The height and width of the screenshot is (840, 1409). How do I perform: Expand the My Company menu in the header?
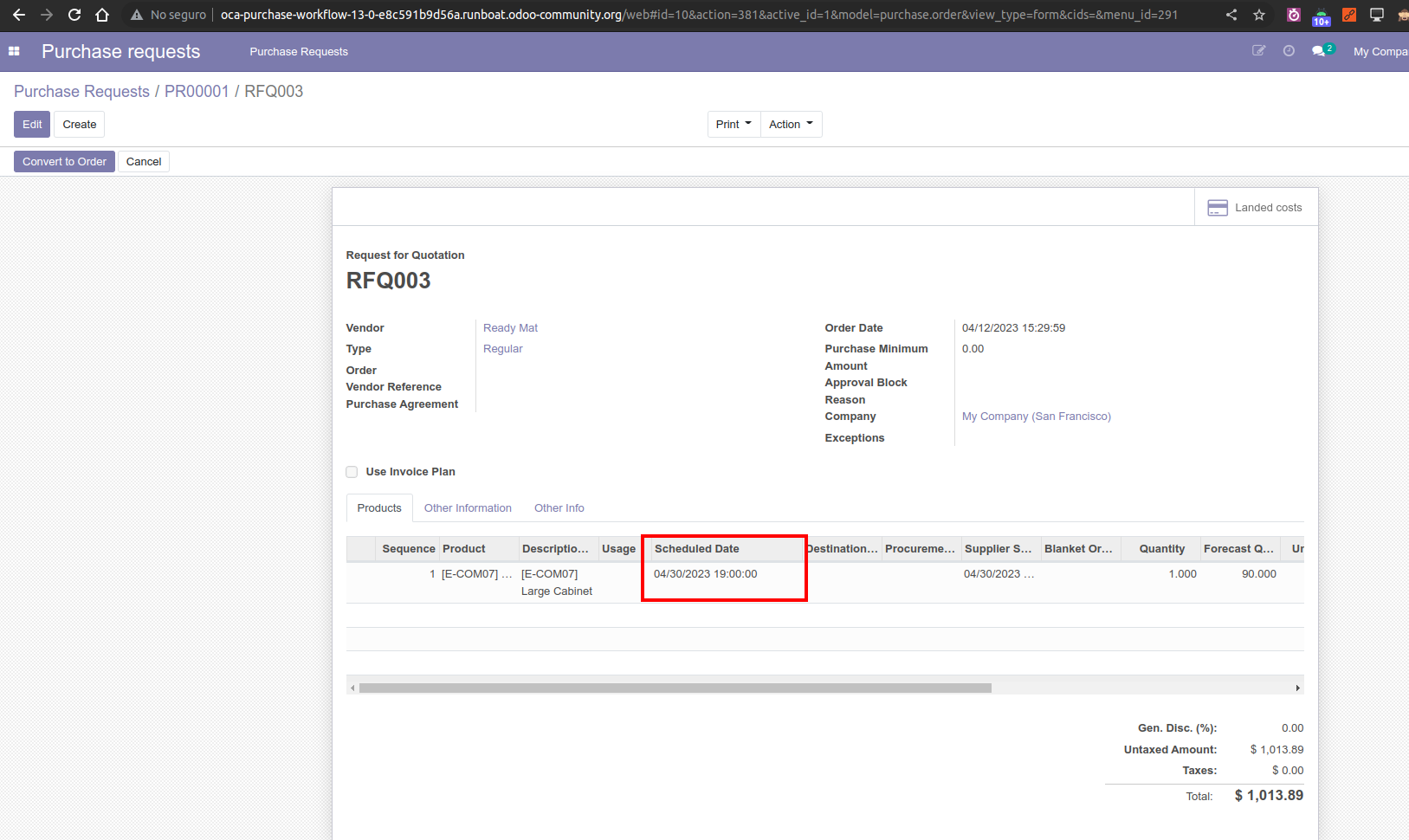pos(1380,51)
